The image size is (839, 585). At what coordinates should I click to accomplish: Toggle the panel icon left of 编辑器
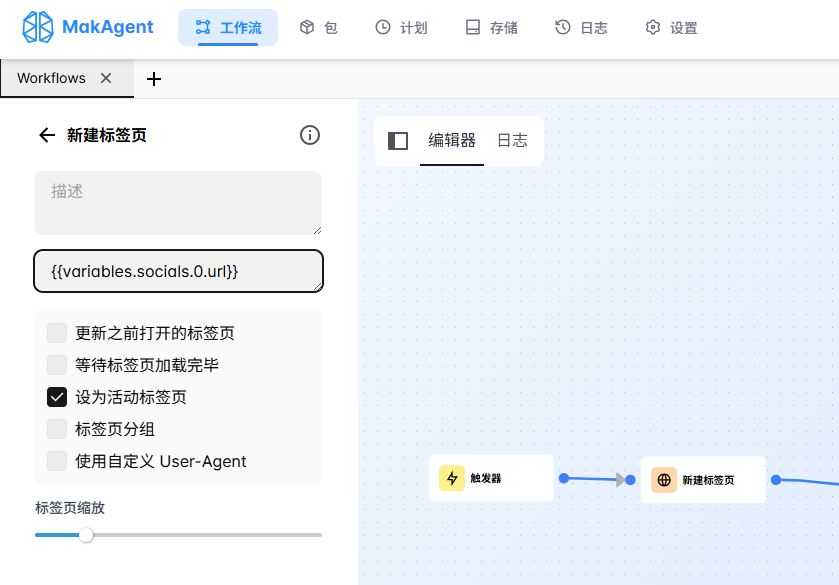click(x=397, y=141)
